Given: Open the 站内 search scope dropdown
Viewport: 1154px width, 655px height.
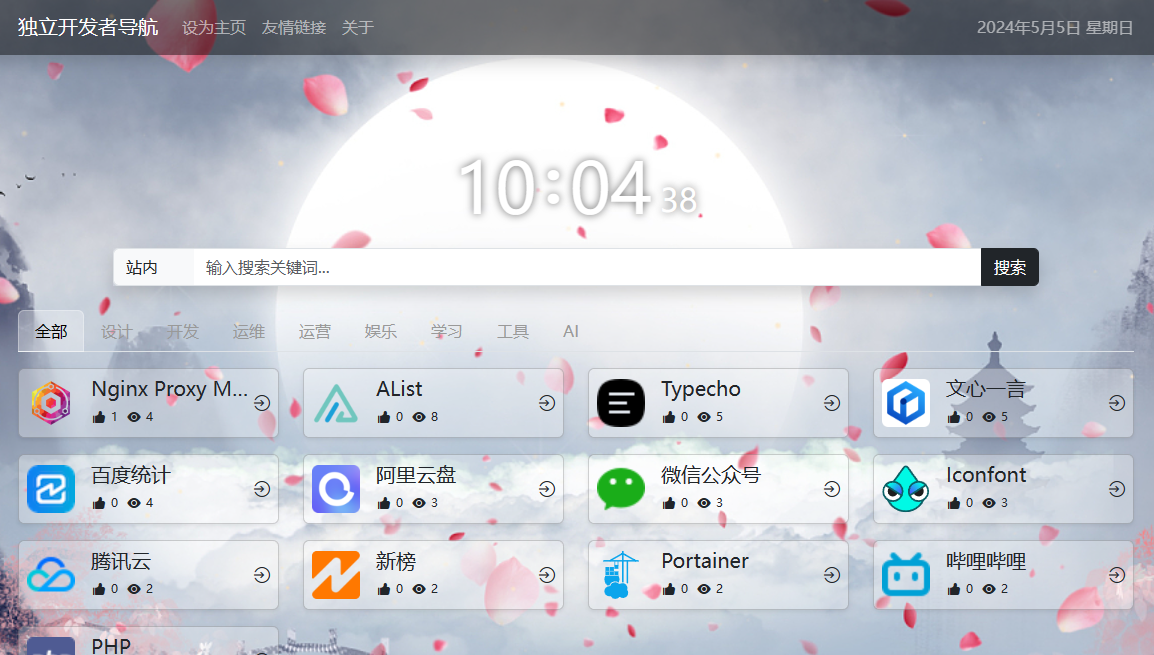Looking at the screenshot, I should click(154, 267).
